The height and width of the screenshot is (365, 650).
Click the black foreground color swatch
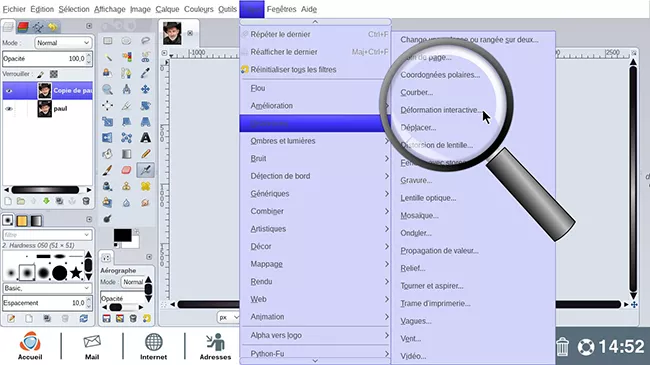123,235
